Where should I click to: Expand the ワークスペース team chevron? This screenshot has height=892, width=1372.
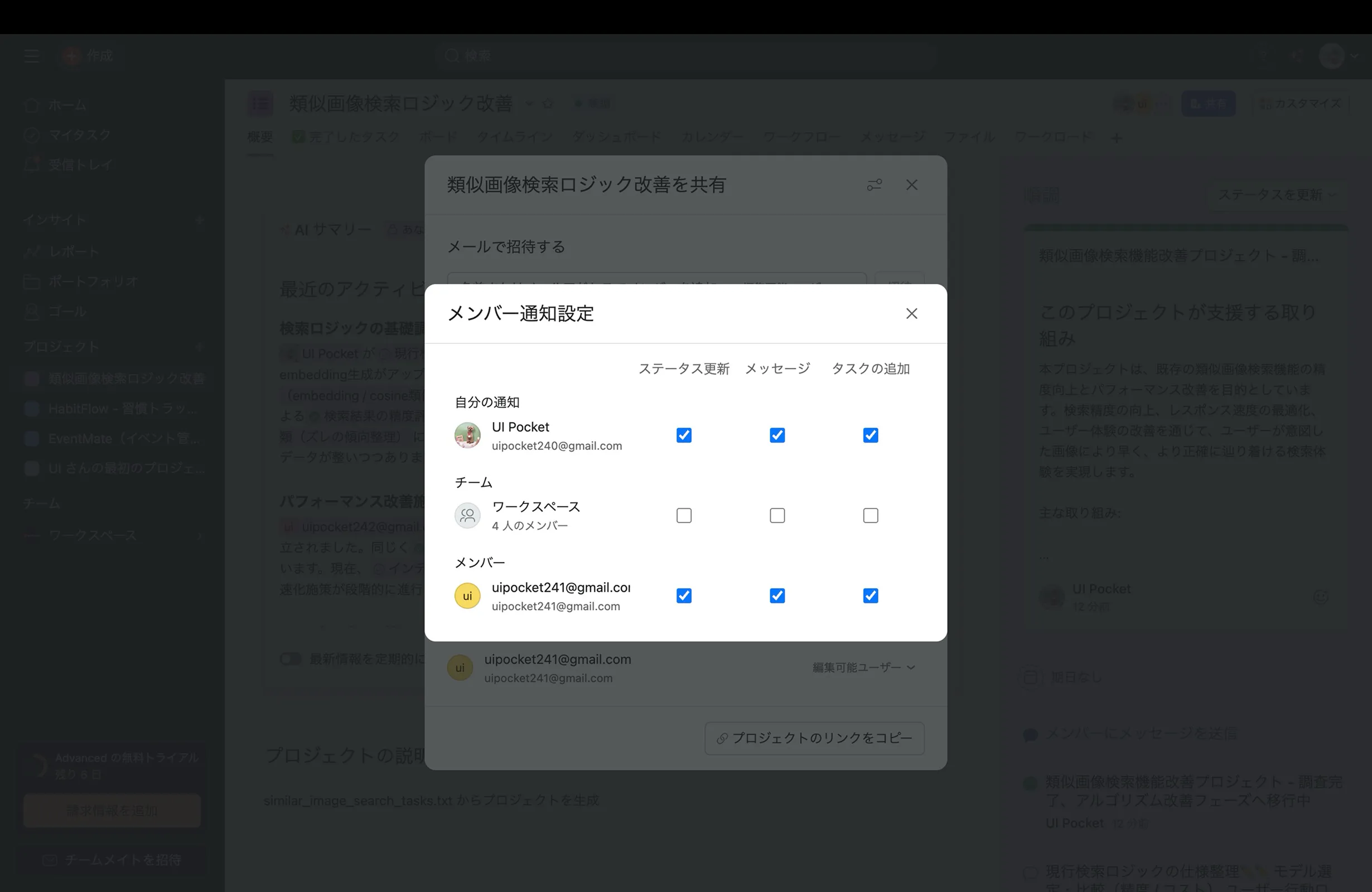[200, 536]
